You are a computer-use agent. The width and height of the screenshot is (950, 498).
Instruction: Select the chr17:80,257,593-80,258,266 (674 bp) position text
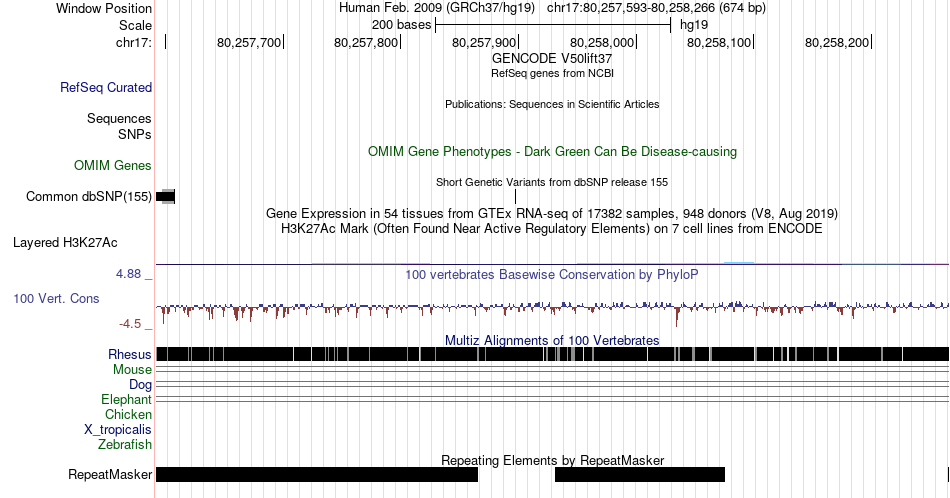pos(656,8)
